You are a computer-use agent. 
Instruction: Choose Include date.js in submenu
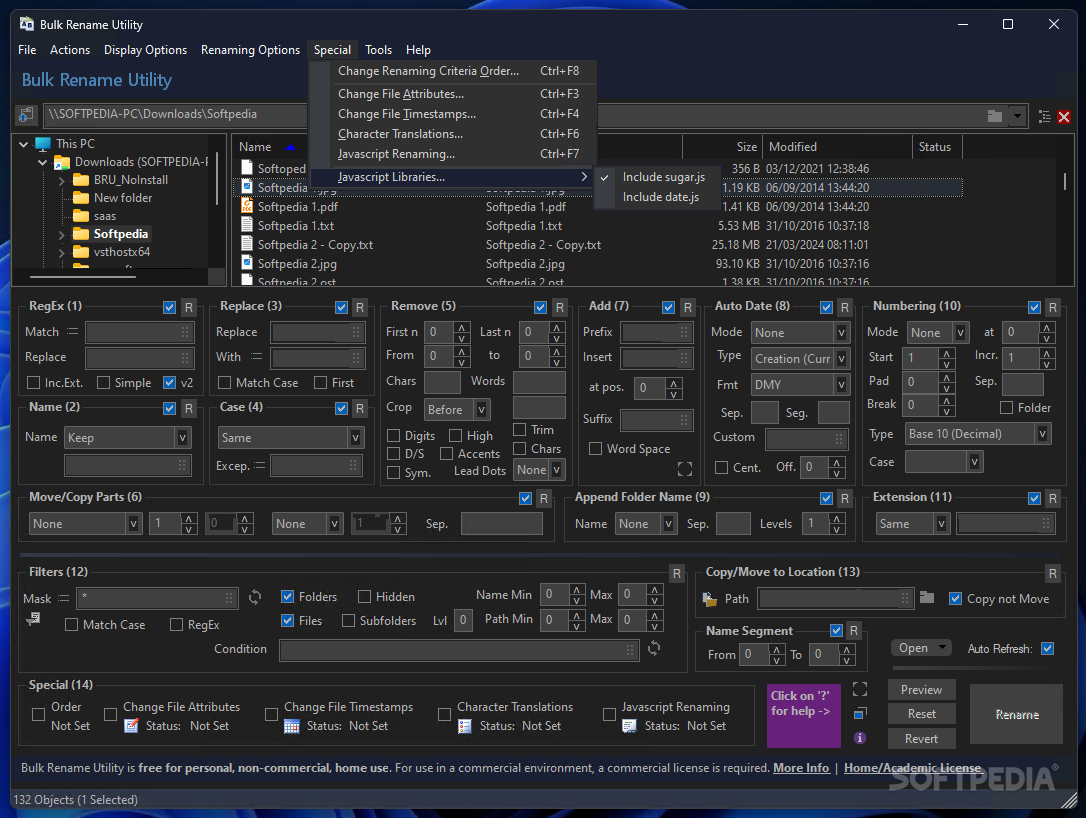point(658,197)
